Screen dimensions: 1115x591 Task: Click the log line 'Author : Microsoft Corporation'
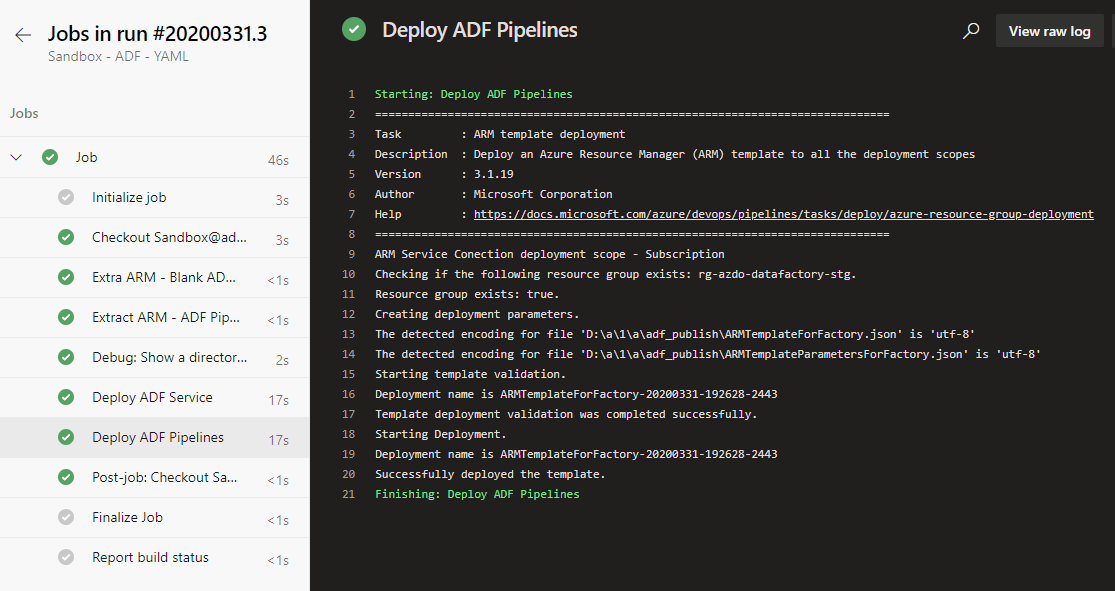pyautogui.click(x=494, y=193)
